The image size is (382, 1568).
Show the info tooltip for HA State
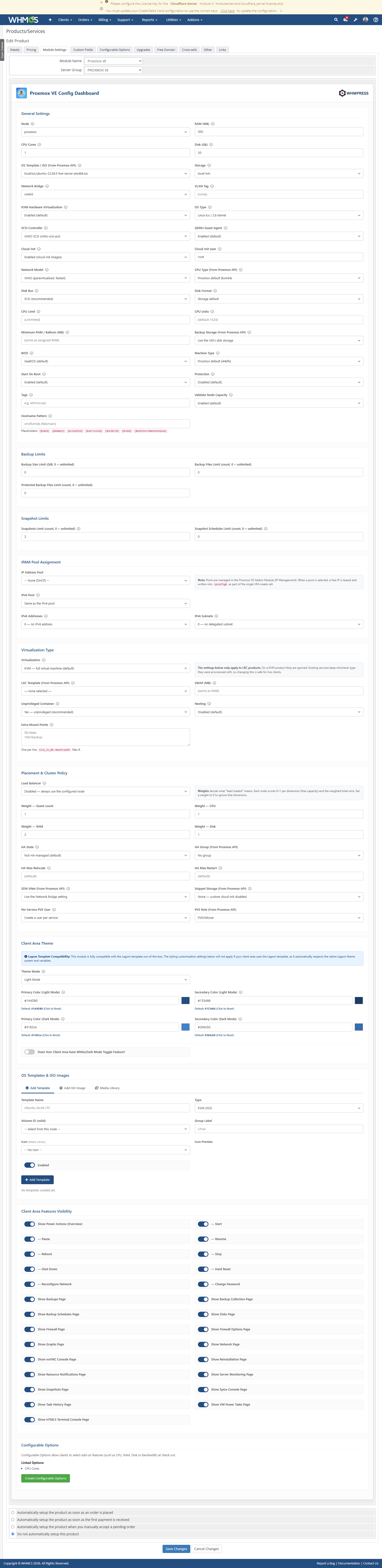pyautogui.click(x=37, y=847)
